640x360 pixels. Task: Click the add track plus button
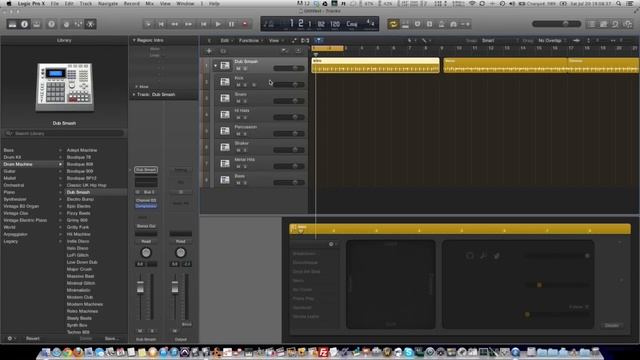pyautogui.click(x=209, y=51)
